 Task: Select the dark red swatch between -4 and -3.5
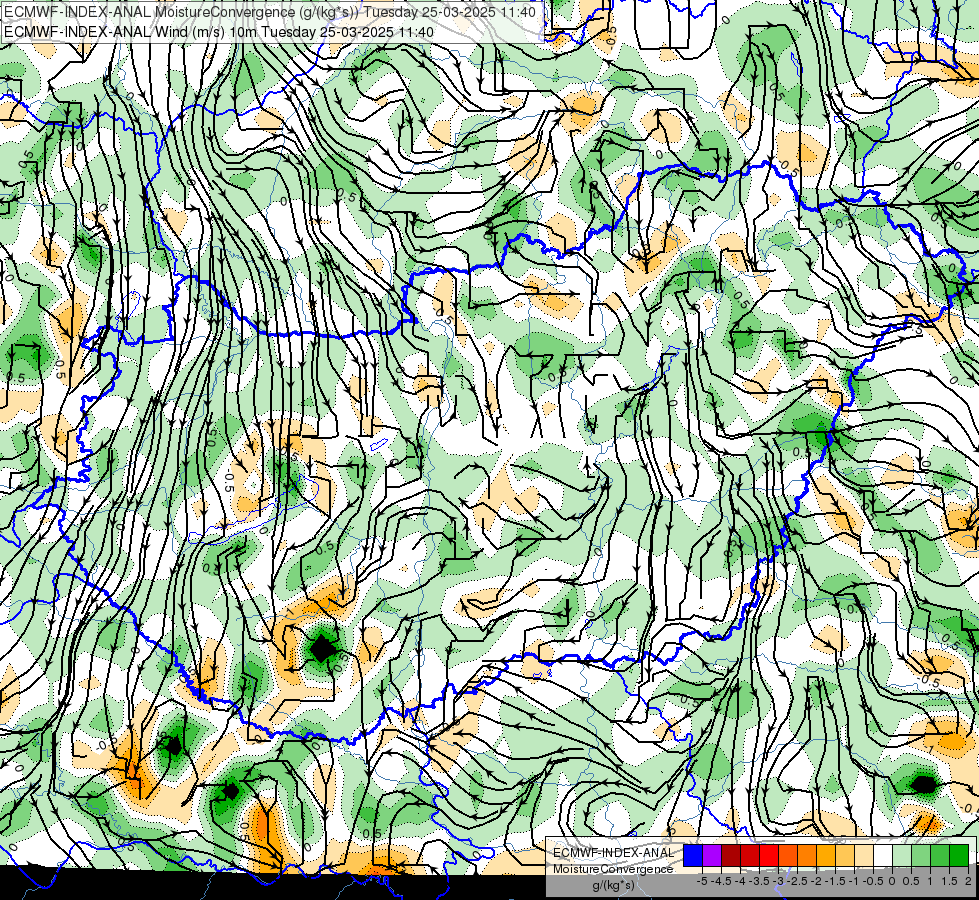[x=750, y=855]
